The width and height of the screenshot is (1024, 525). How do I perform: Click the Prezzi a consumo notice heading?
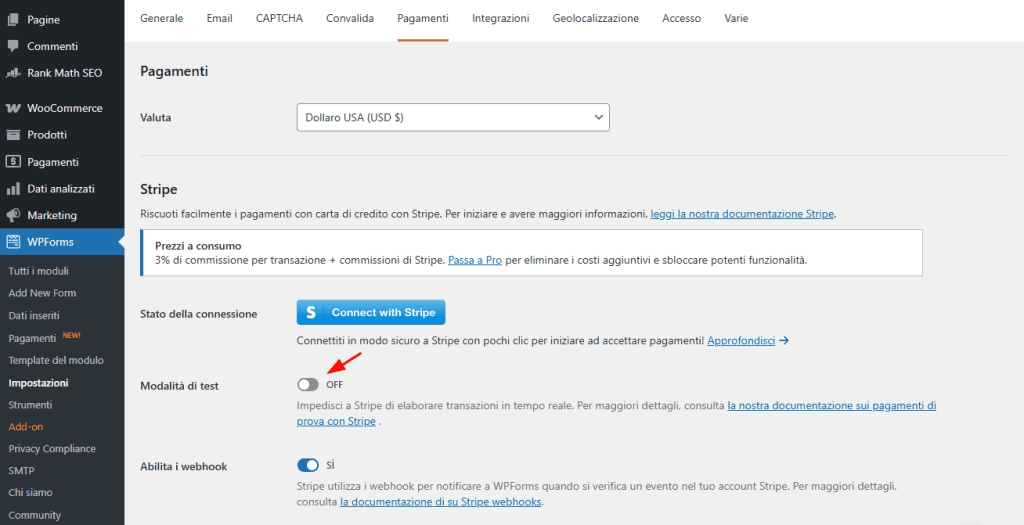(x=198, y=246)
